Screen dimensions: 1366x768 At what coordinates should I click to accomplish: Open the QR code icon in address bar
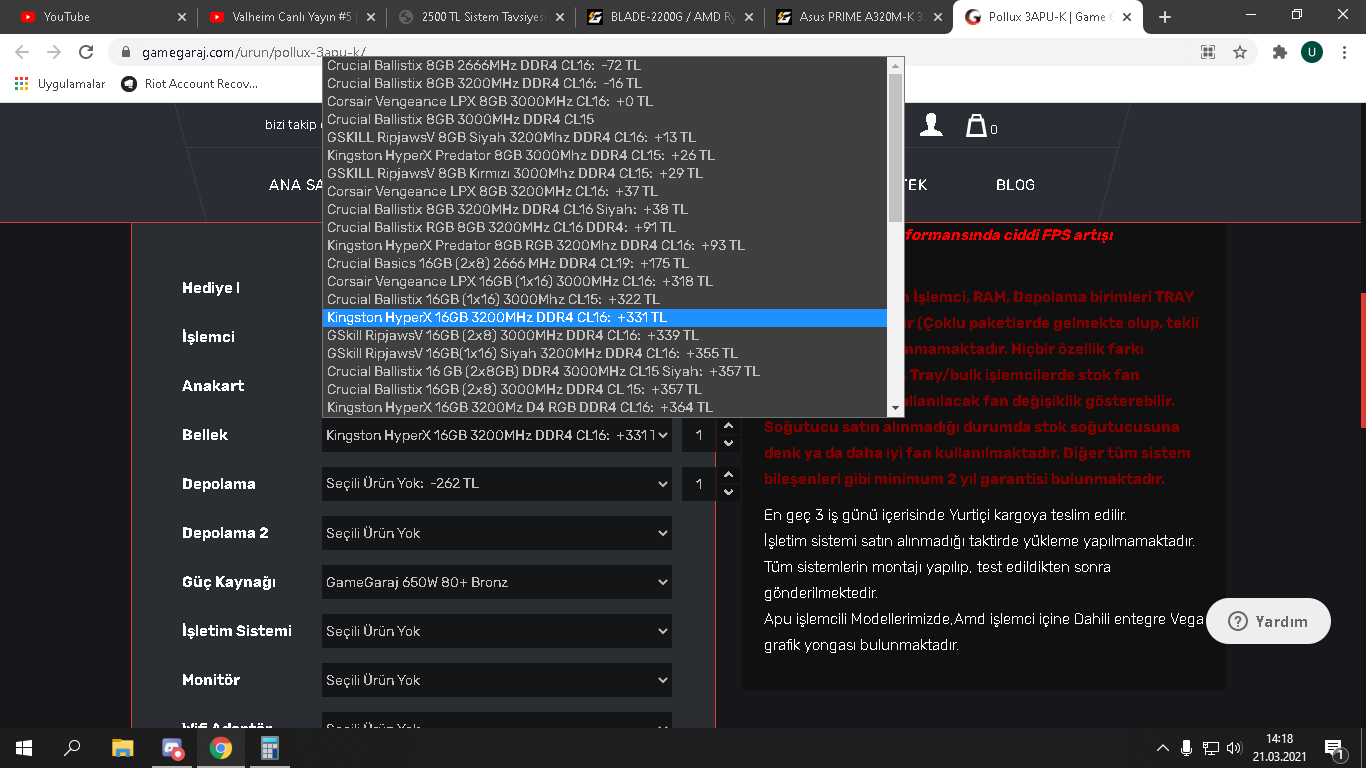click(x=1208, y=52)
